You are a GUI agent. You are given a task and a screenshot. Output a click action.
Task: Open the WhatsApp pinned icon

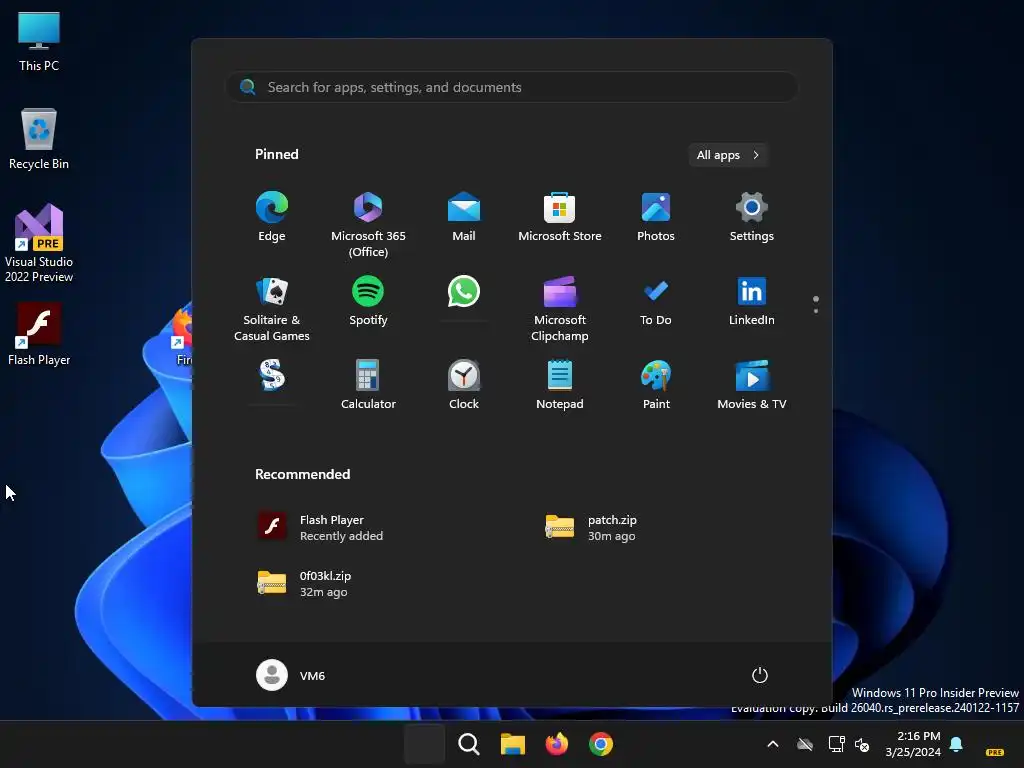point(464,292)
